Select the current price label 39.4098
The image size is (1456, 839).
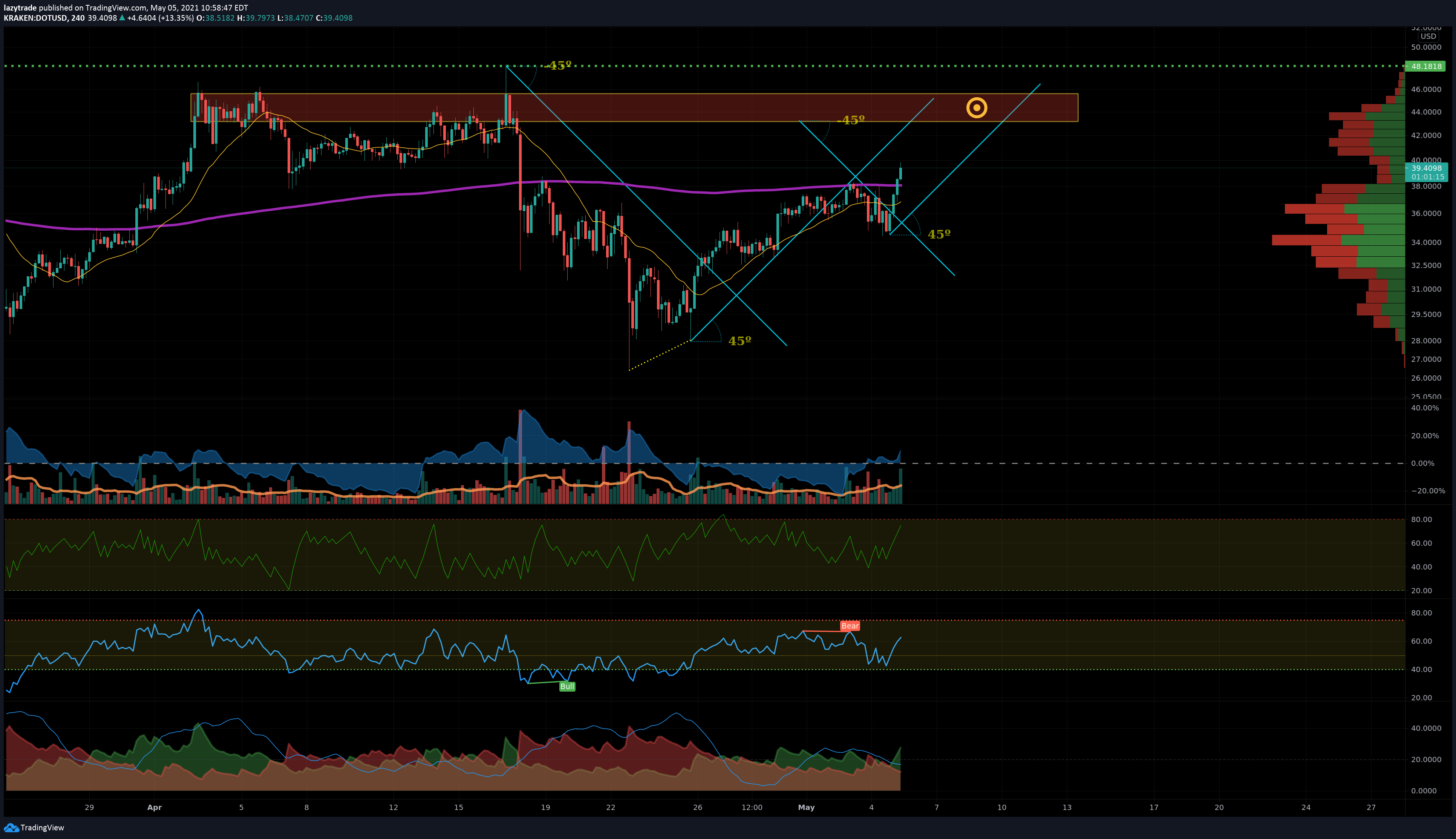[1427, 168]
